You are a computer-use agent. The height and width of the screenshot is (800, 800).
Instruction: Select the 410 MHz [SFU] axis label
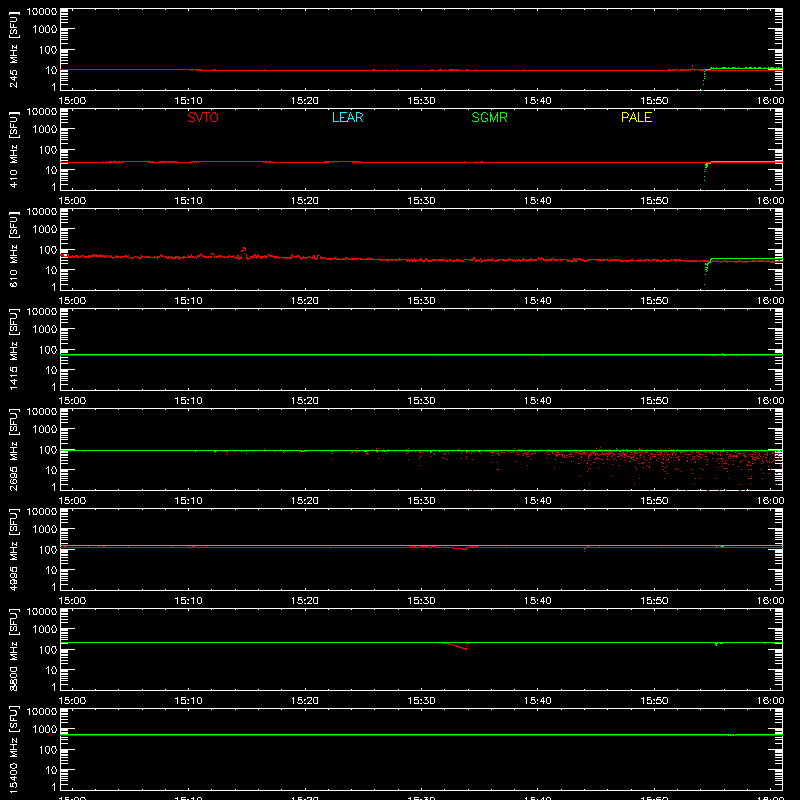point(14,149)
